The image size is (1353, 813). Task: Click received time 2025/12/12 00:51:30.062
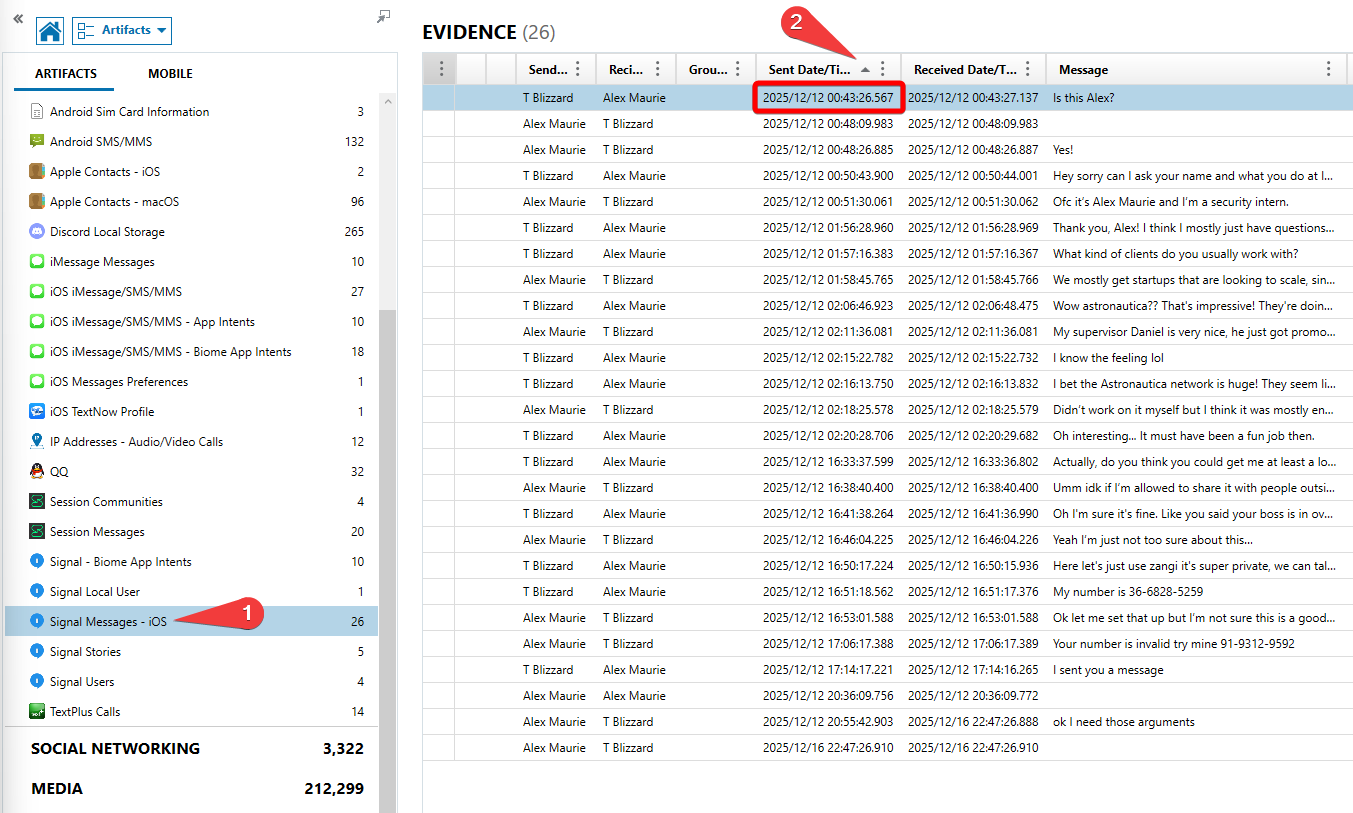(x=973, y=202)
